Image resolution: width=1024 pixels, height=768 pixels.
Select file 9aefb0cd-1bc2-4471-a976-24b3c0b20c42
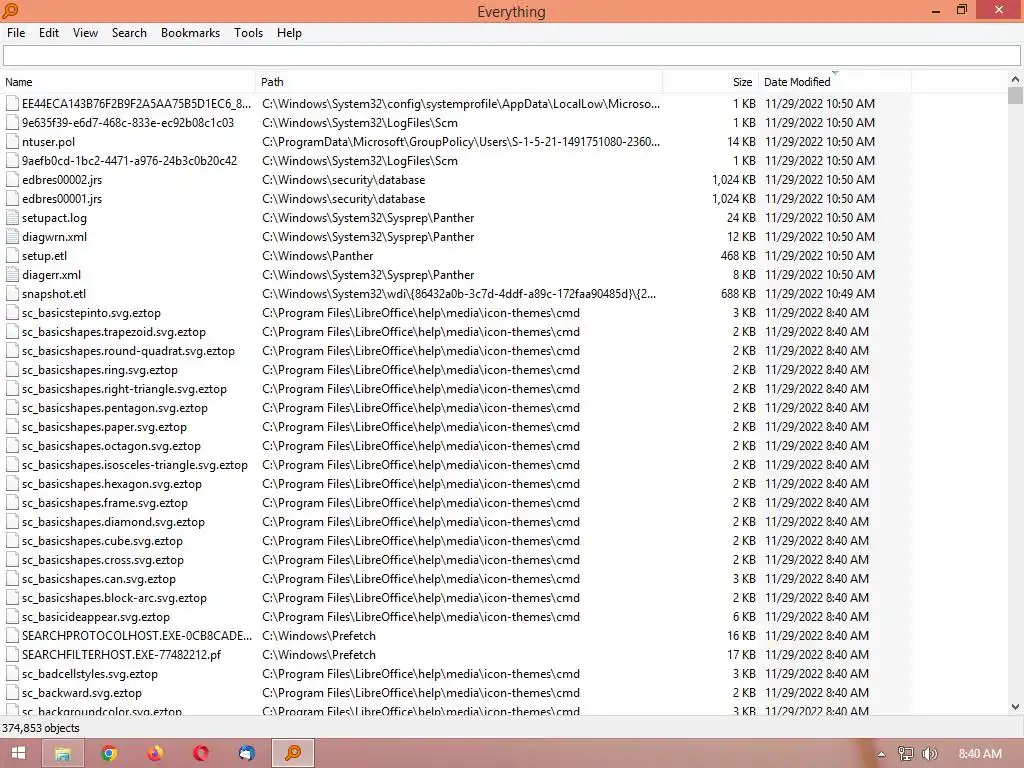(129, 161)
